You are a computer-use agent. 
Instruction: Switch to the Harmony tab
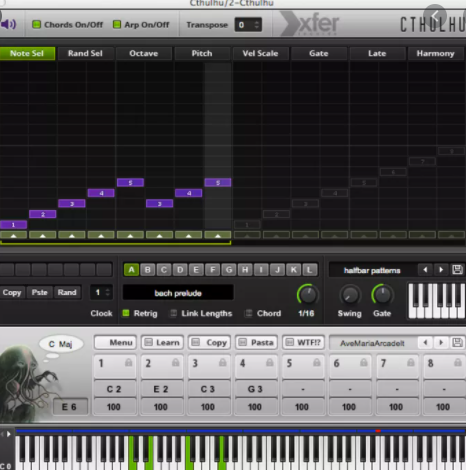pyautogui.click(x=435, y=53)
